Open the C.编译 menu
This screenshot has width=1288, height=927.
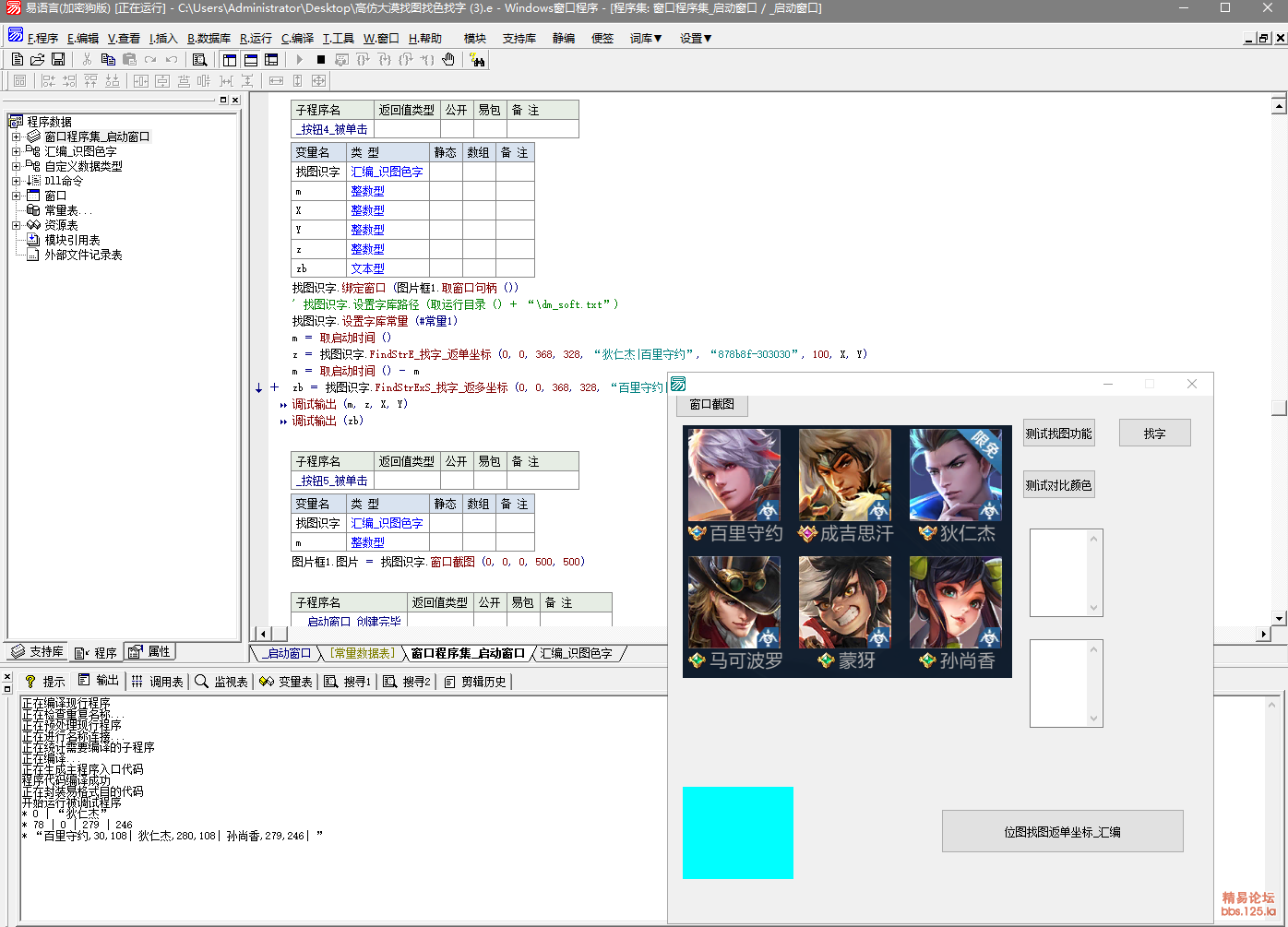(297, 38)
